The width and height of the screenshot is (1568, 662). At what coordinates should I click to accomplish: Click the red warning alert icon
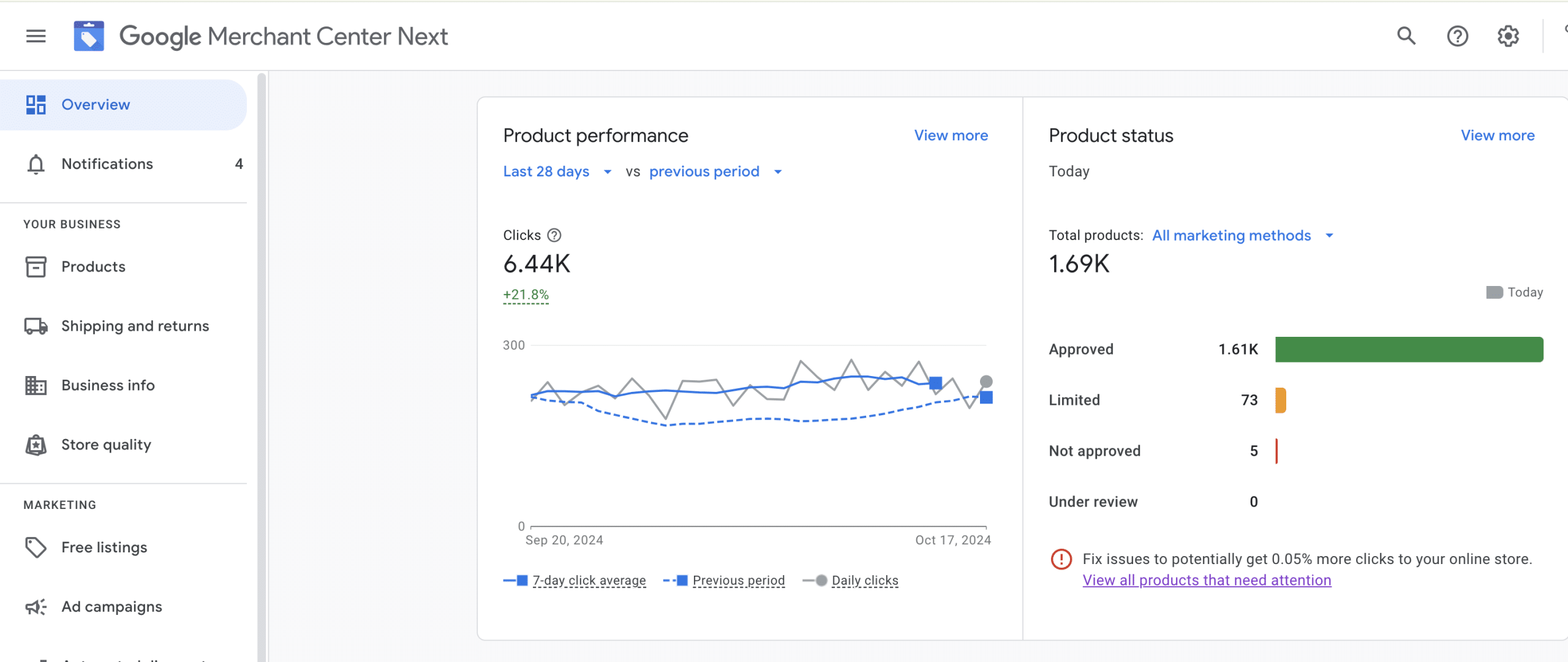(x=1061, y=559)
